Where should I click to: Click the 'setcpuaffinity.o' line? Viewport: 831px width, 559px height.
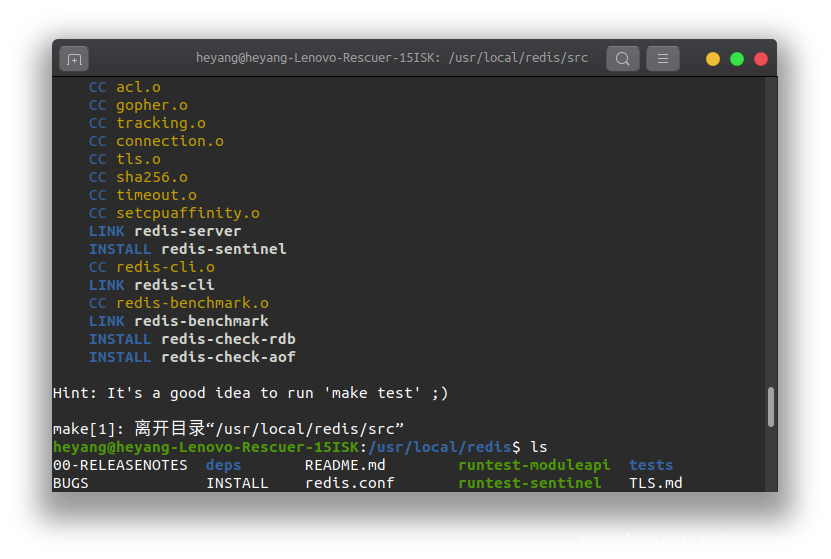pos(174,213)
